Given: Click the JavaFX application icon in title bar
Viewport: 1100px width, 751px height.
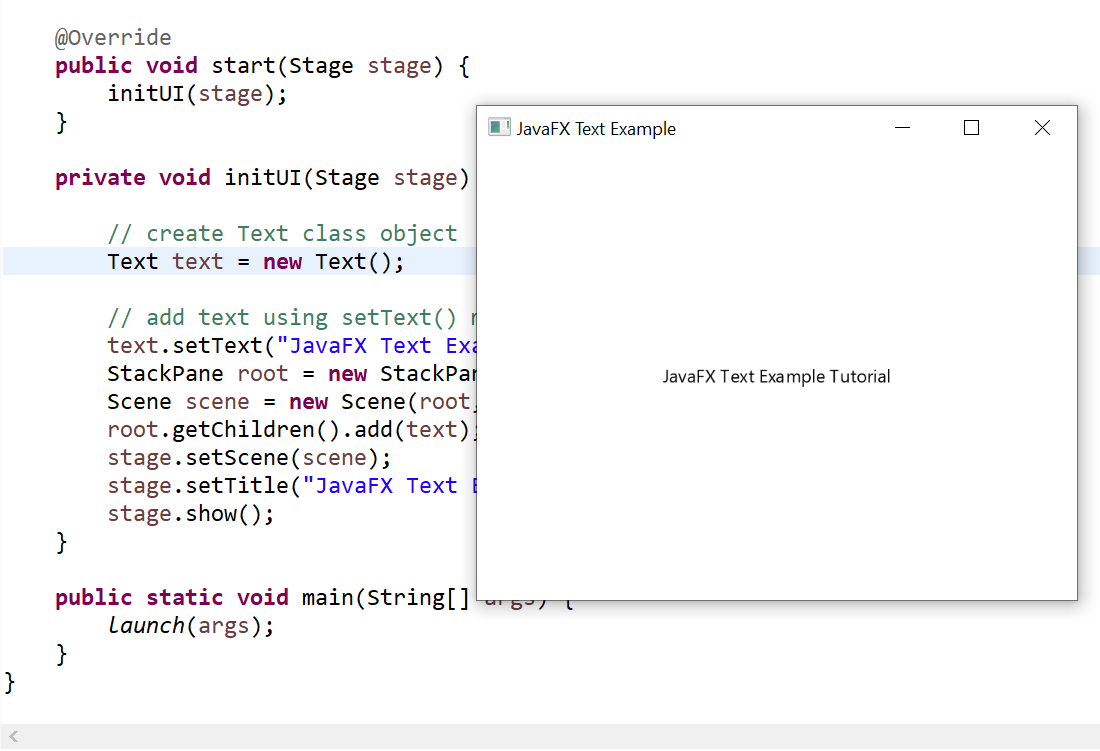Looking at the screenshot, I should [x=498, y=127].
